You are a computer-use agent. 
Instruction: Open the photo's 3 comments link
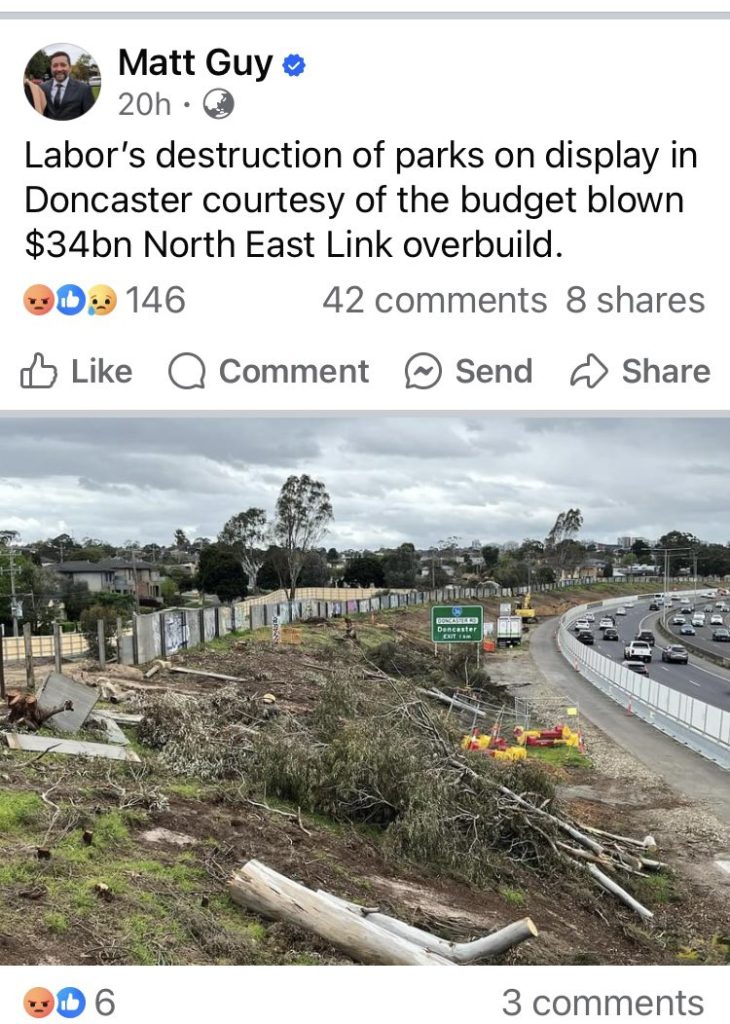point(603,1002)
